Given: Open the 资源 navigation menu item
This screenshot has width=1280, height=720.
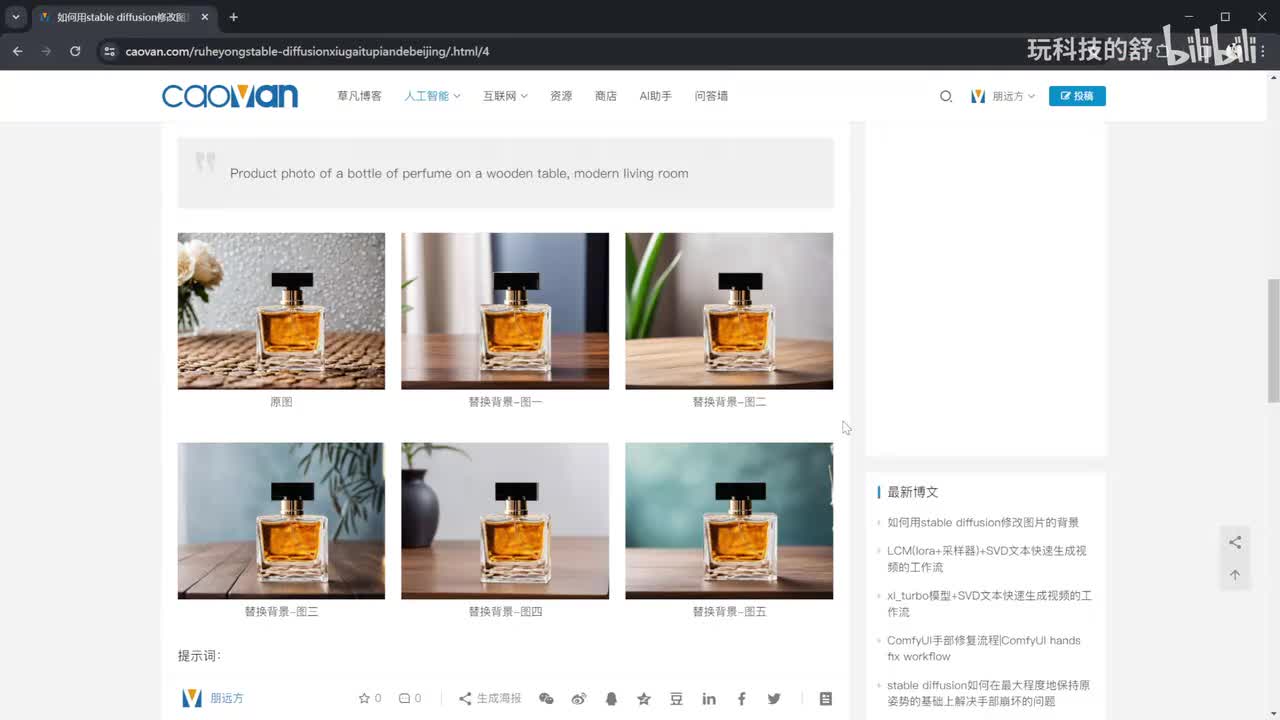Looking at the screenshot, I should coord(561,97).
